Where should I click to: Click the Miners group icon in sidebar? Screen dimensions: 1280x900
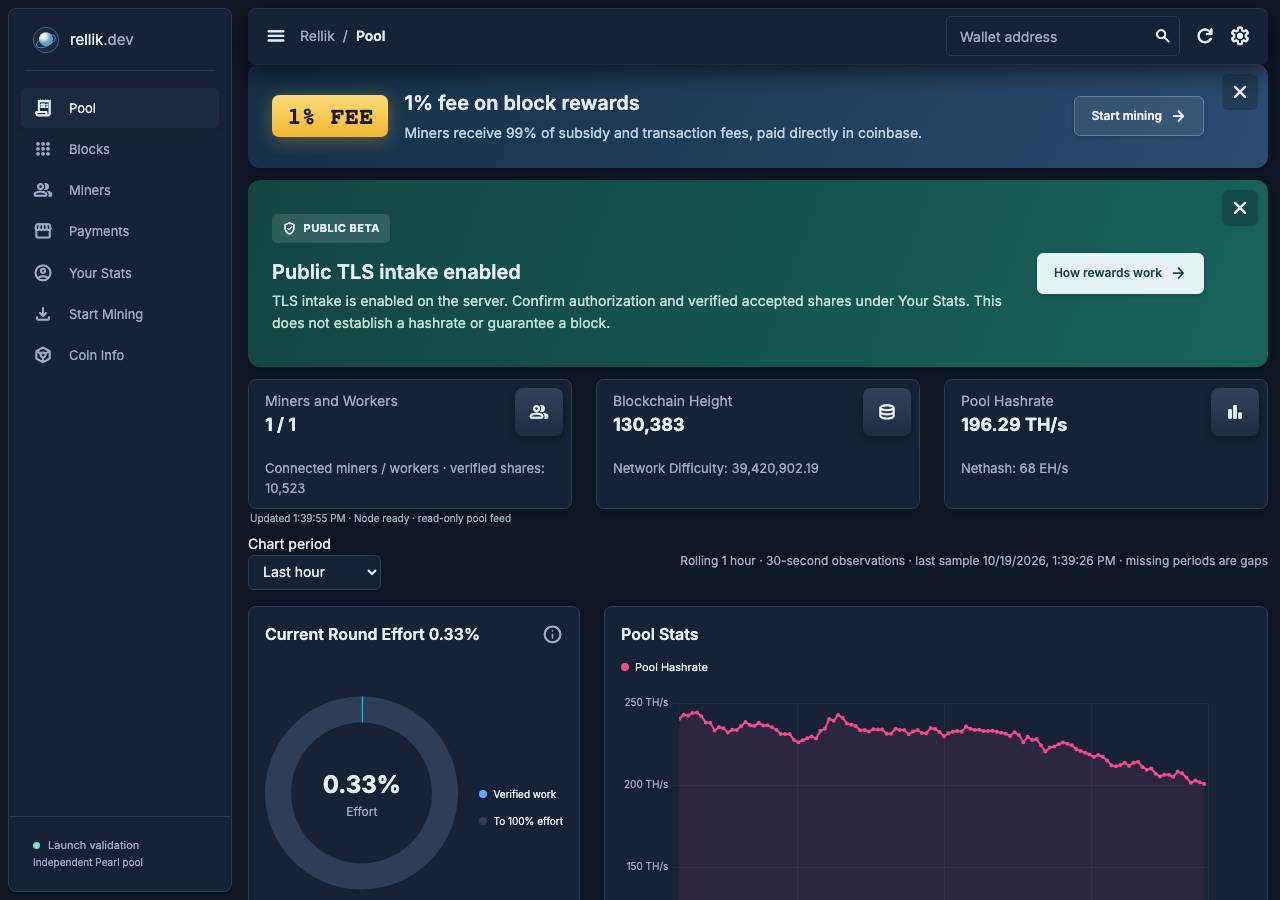[x=43, y=190]
